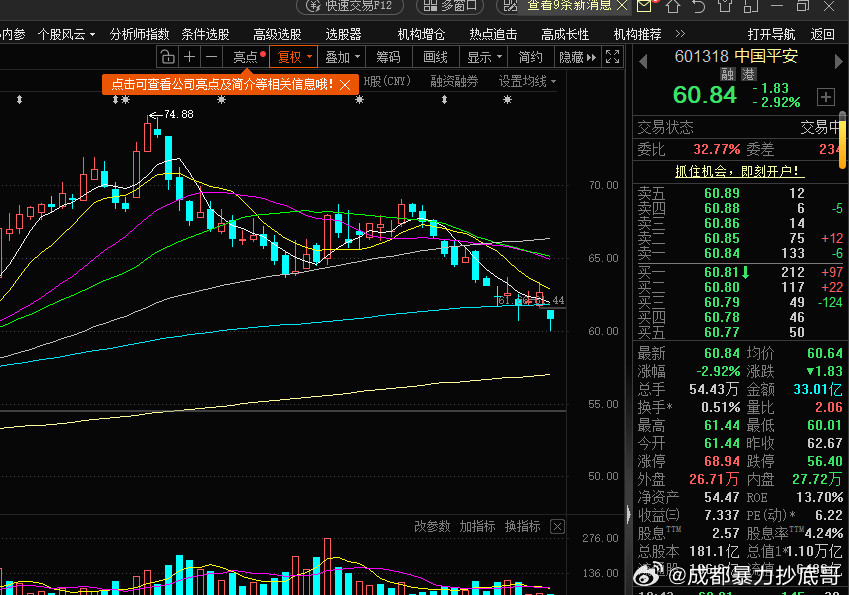Dismiss the 查看9条新消息 notification

622,6
